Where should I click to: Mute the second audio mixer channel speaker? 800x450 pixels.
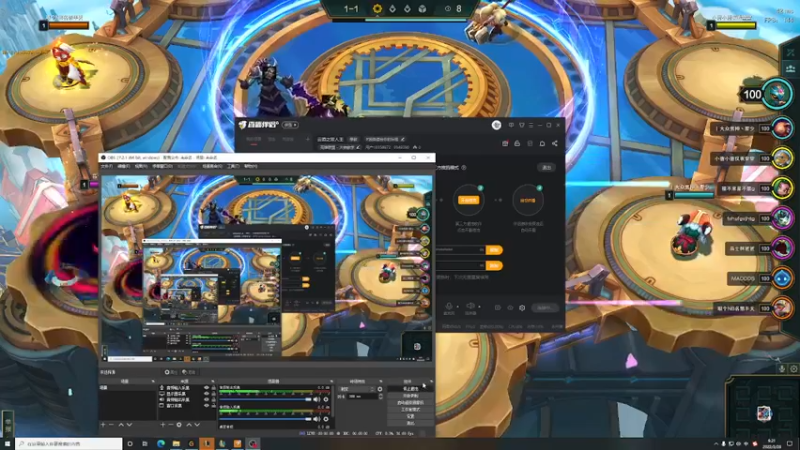(317, 419)
